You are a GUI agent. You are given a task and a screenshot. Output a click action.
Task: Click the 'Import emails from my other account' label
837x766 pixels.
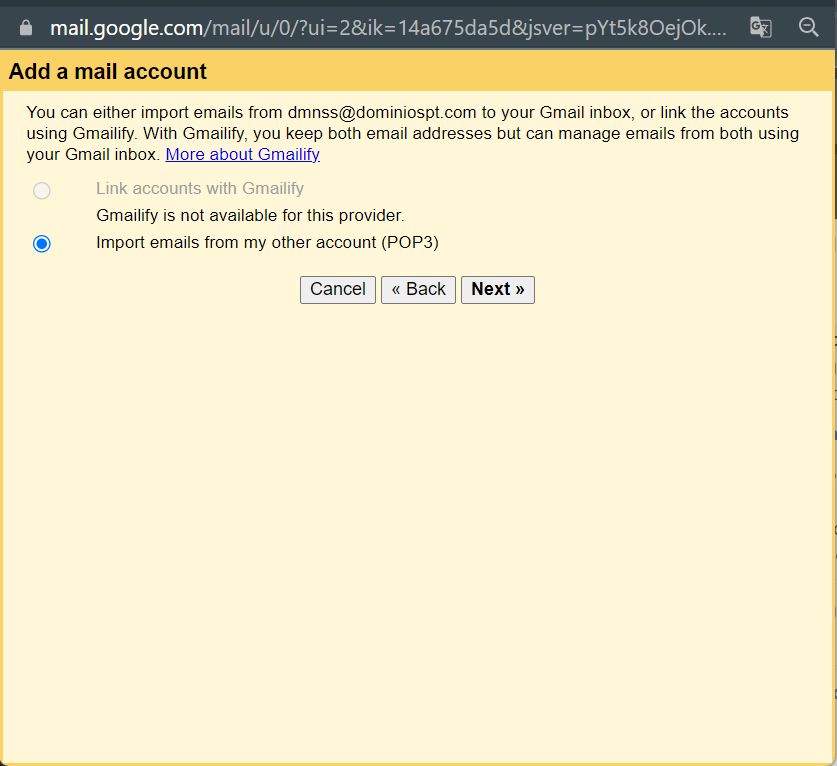click(x=267, y=242)
